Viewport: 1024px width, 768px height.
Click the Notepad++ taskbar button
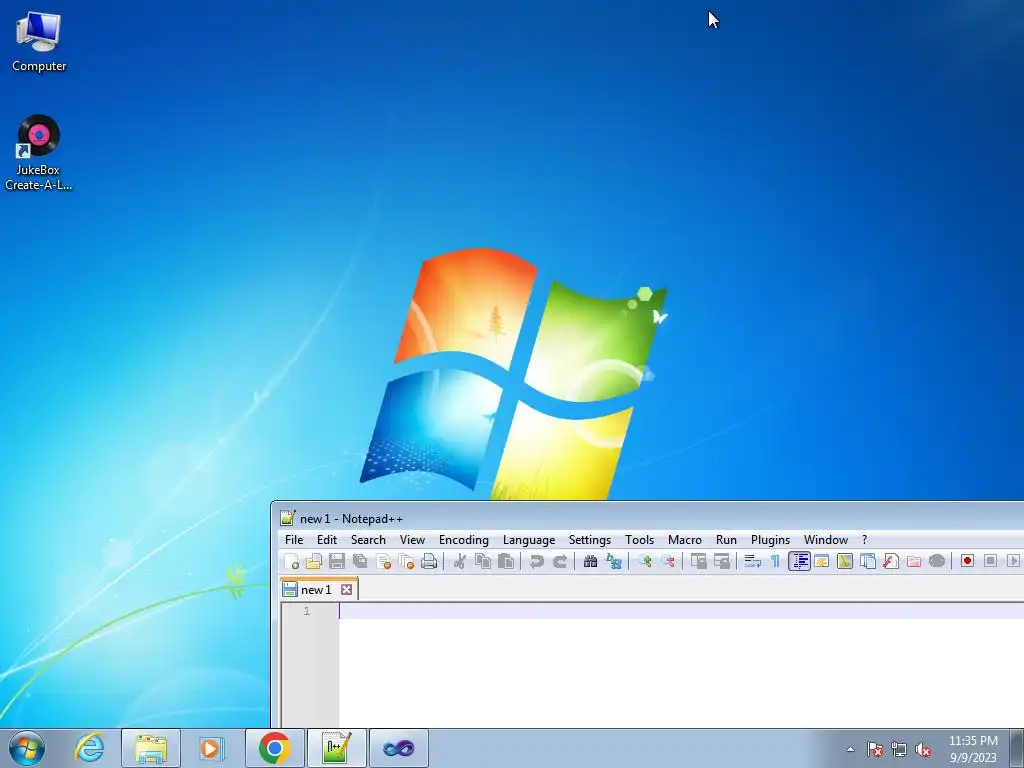pos(336,748)
